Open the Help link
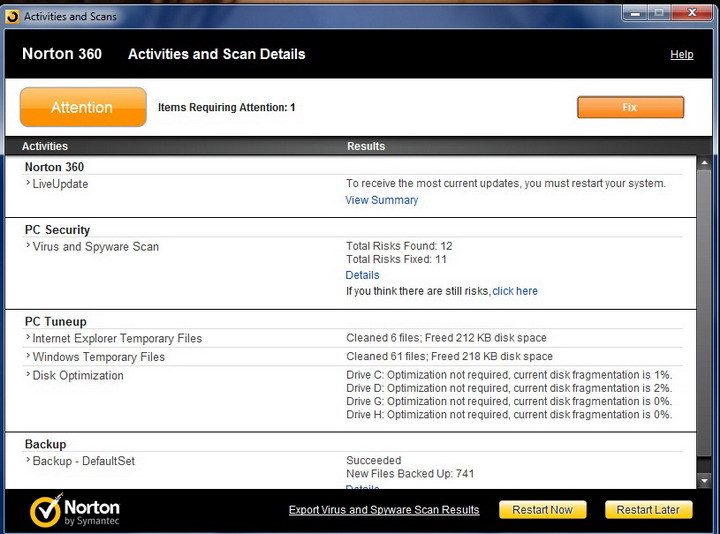Viewport: 720px width, 534px height. (x=681, y=55)
